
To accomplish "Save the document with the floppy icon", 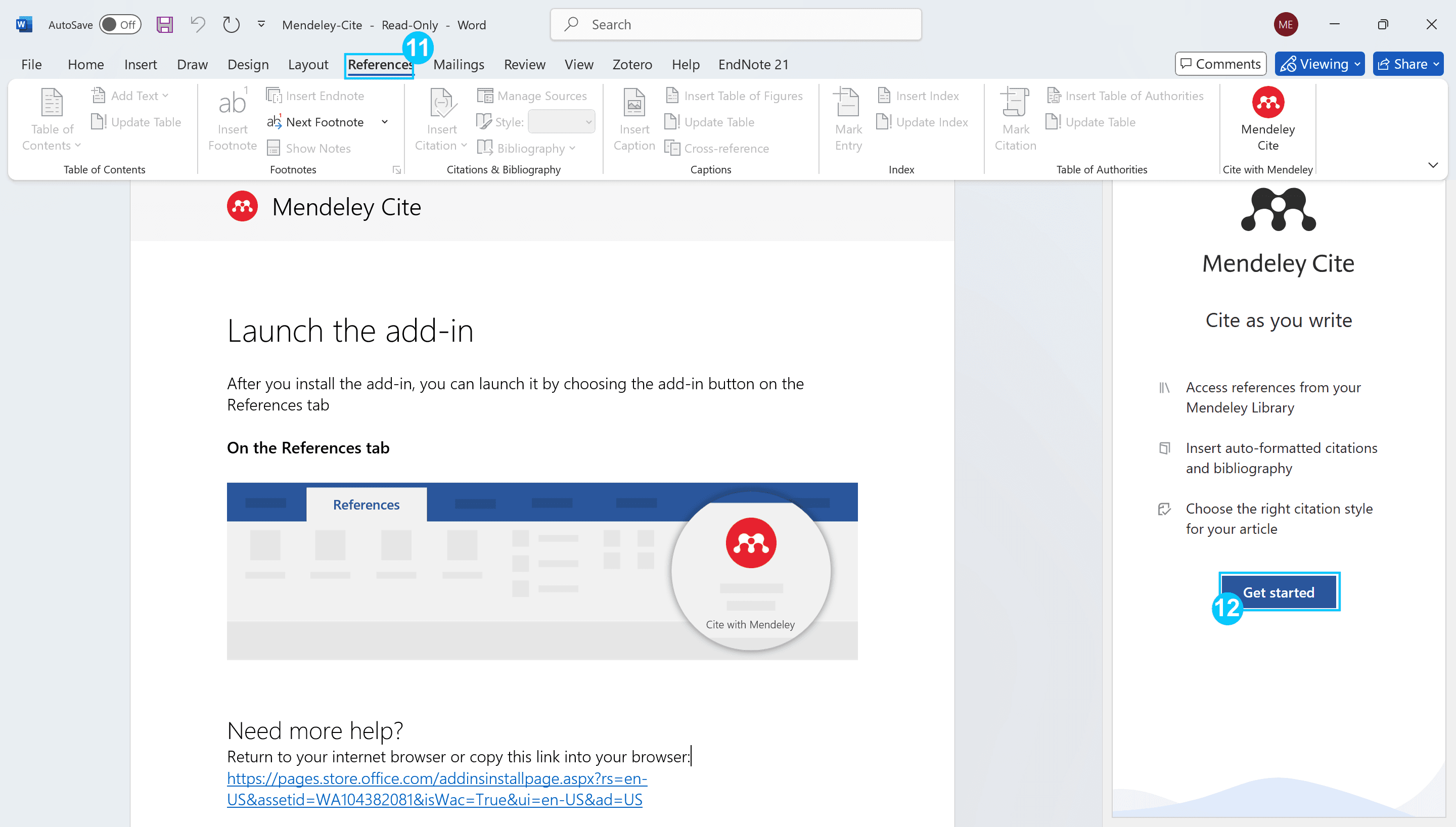I will tap(165, 24).
